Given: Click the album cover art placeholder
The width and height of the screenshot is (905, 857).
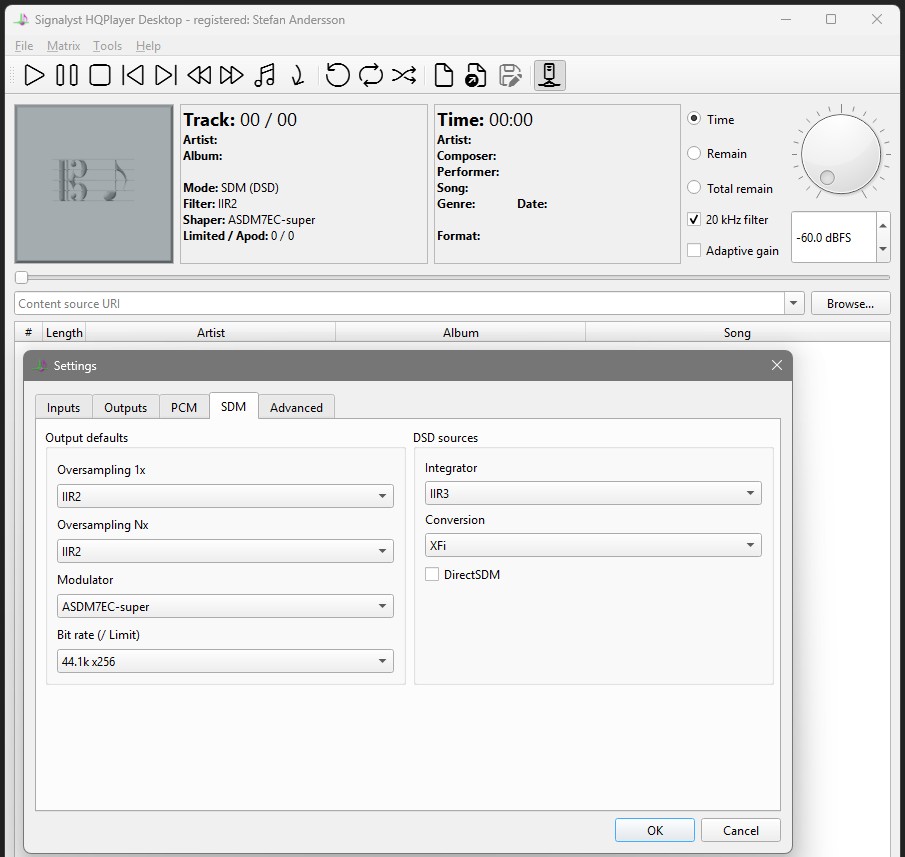Looking at the screenshot, I should click(94, 184).
